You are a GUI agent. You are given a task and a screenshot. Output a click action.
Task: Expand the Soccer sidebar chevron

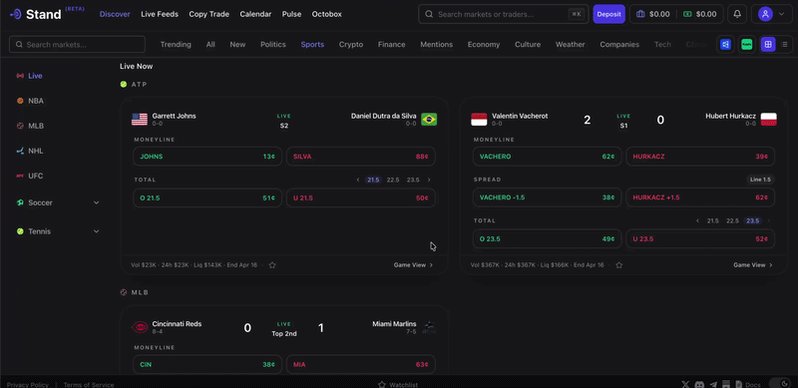pos(96,203)
